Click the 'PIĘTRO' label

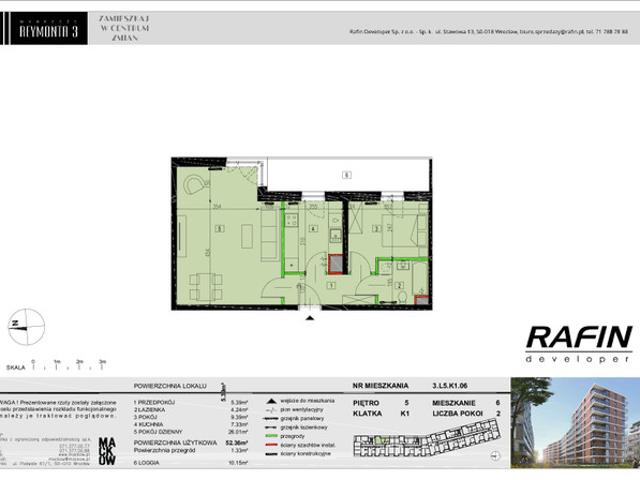click(366, 403)
